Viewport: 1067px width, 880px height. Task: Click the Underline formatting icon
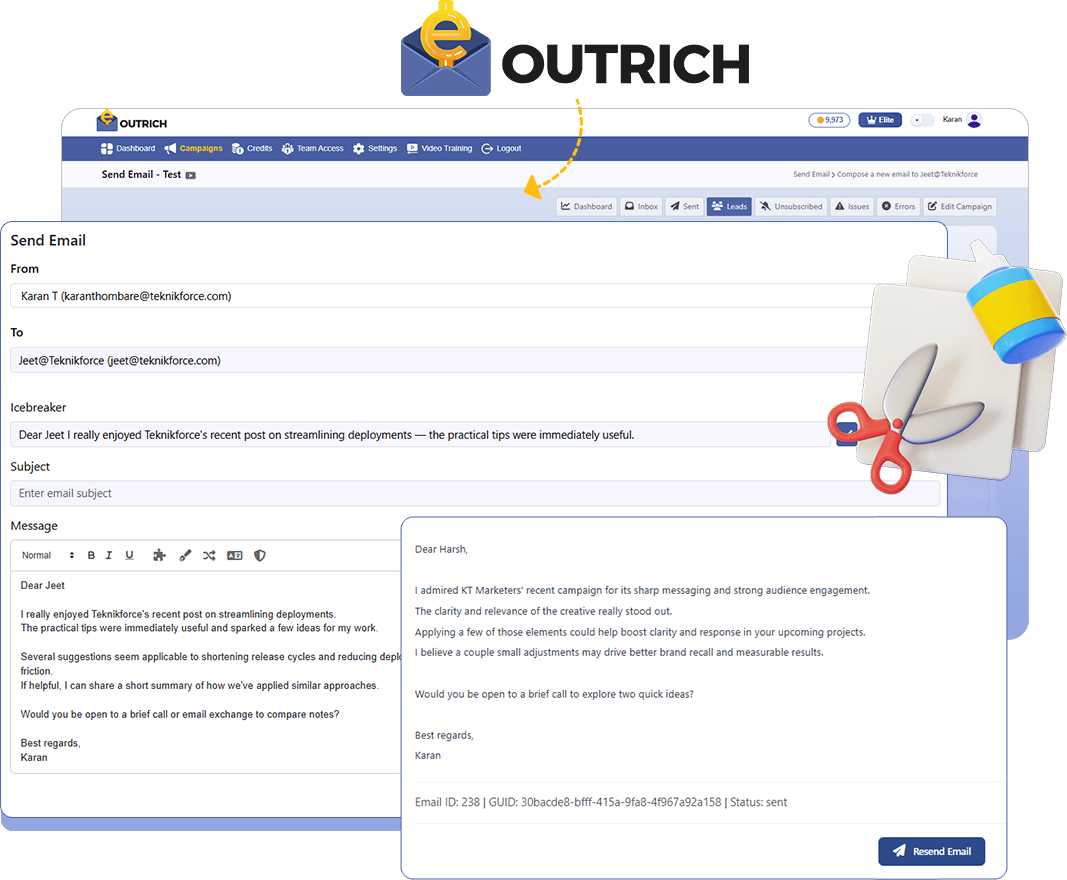pyautogui.click(x=129, y=556)
